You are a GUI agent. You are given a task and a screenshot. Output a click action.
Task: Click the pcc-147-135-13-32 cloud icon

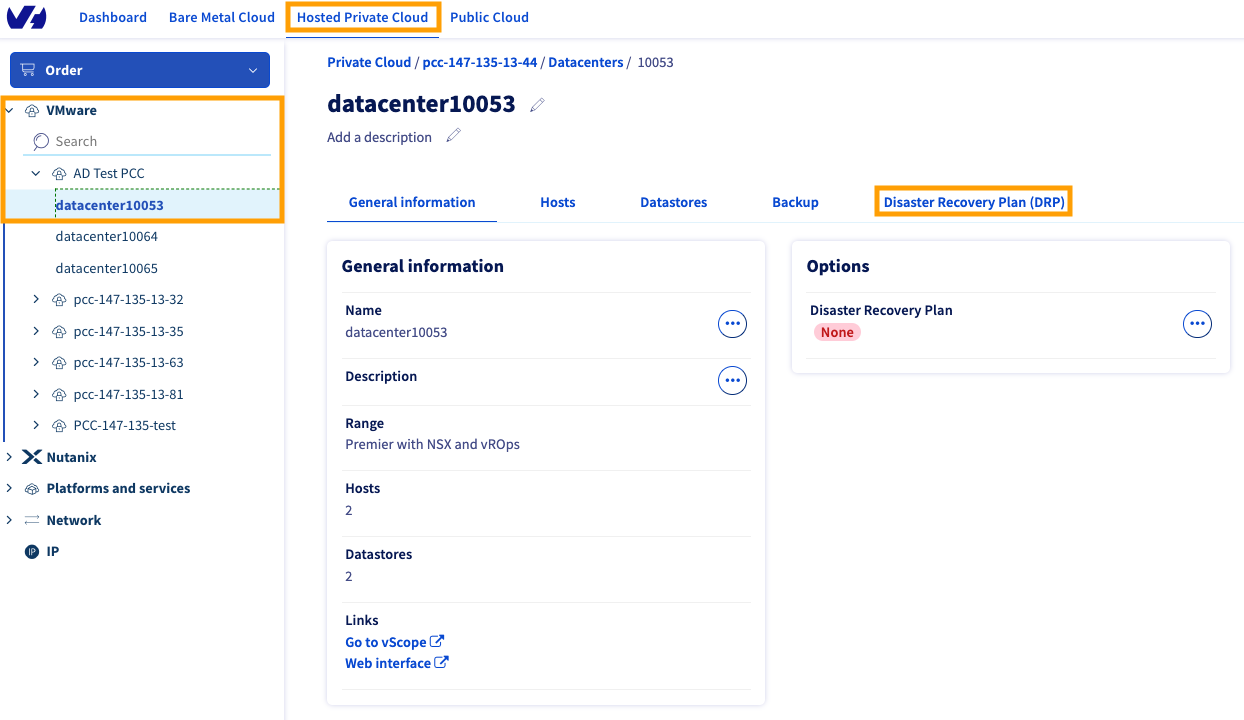59,299
